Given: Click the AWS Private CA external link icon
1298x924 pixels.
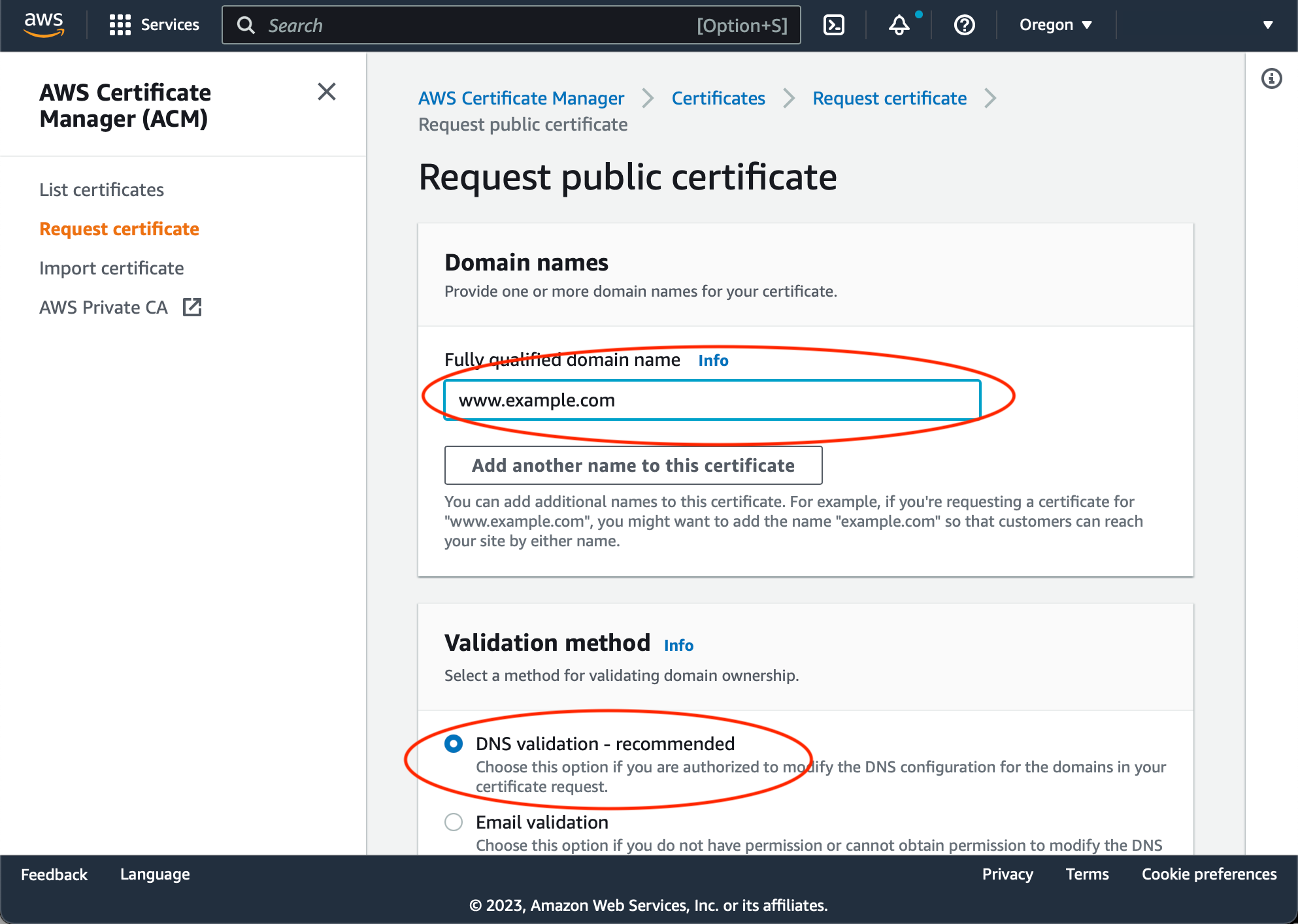Looking at the screenshot, I should click(192, 307).
